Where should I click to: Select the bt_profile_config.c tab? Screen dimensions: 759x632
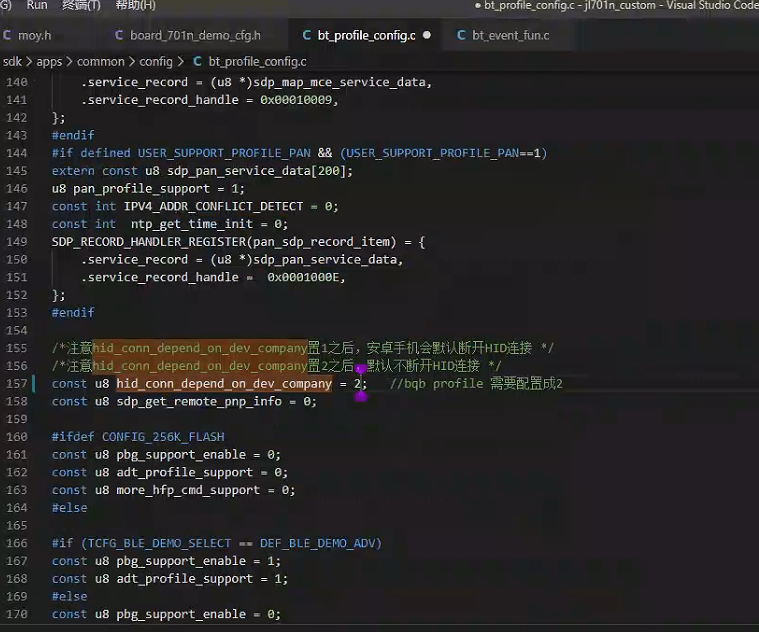[x=366, y=35]
